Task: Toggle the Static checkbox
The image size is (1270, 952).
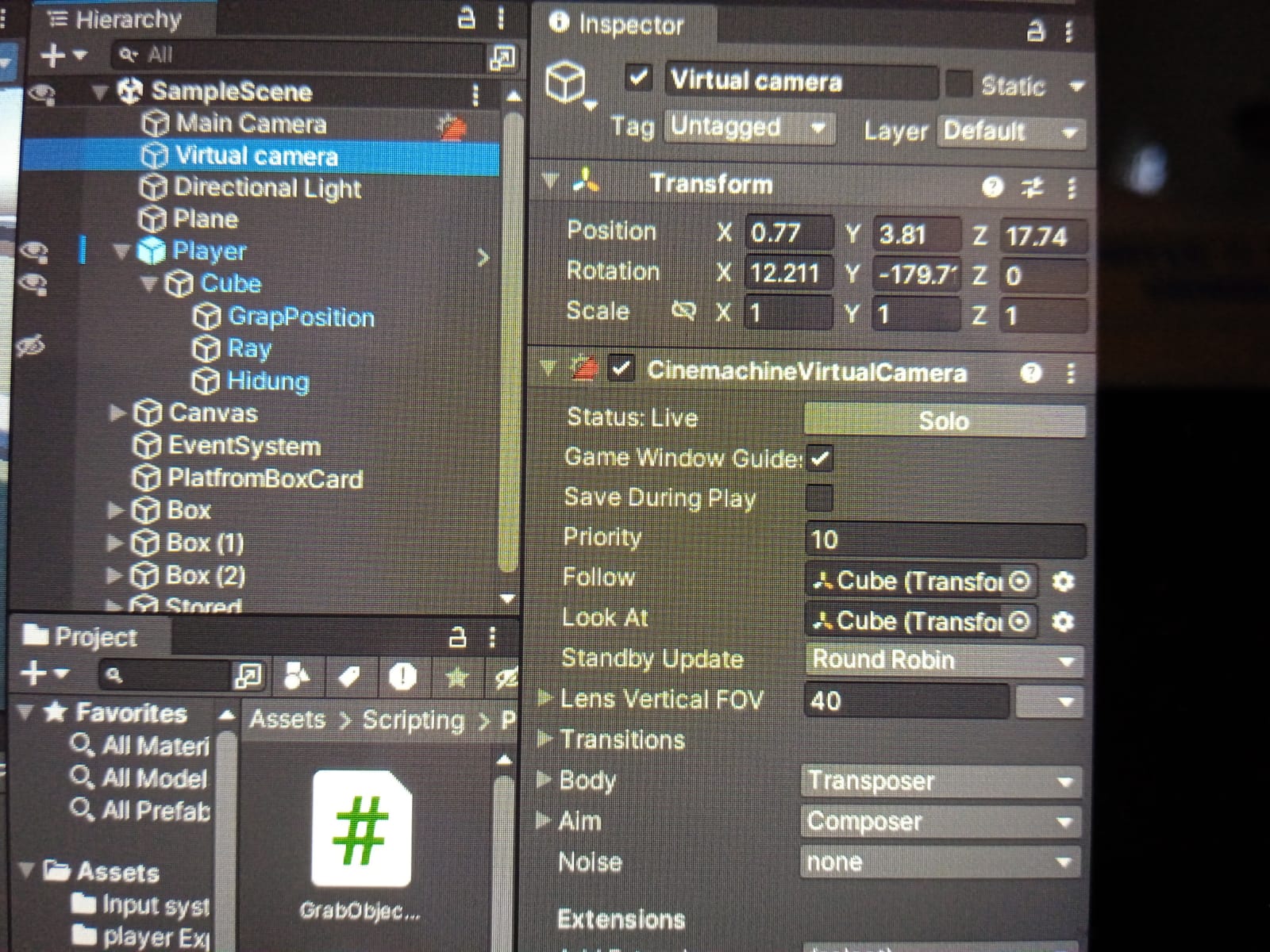Action: coord(958,84)
